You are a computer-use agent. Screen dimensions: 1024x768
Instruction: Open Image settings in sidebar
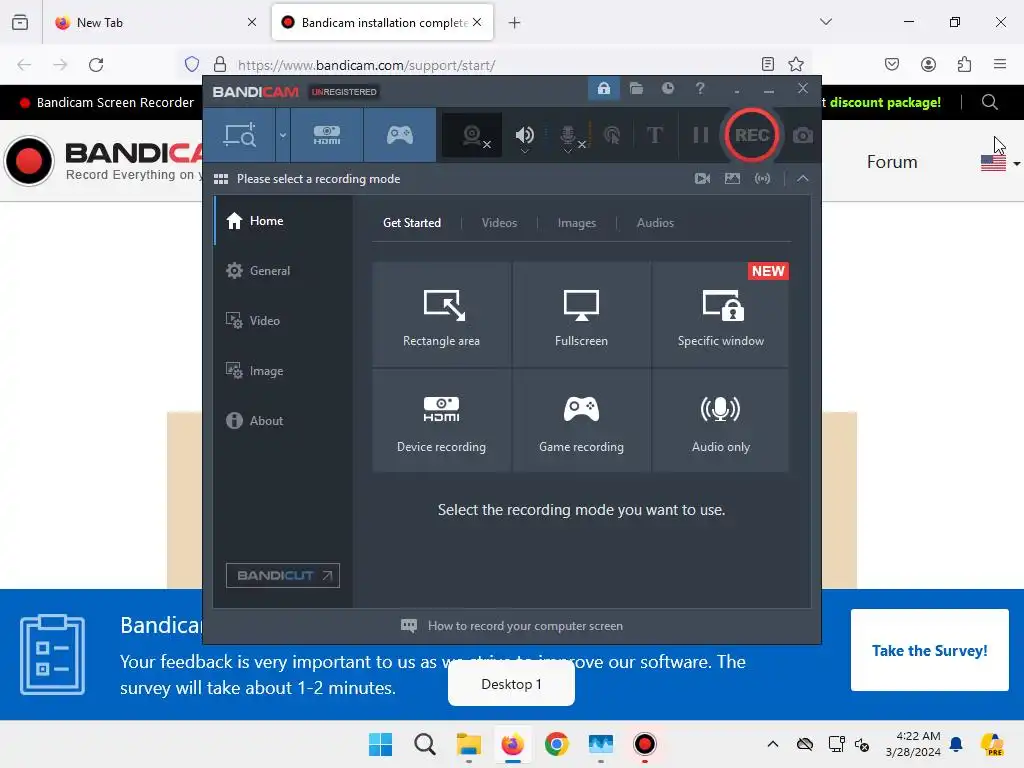pyautogui.click(x=283, y=370)
